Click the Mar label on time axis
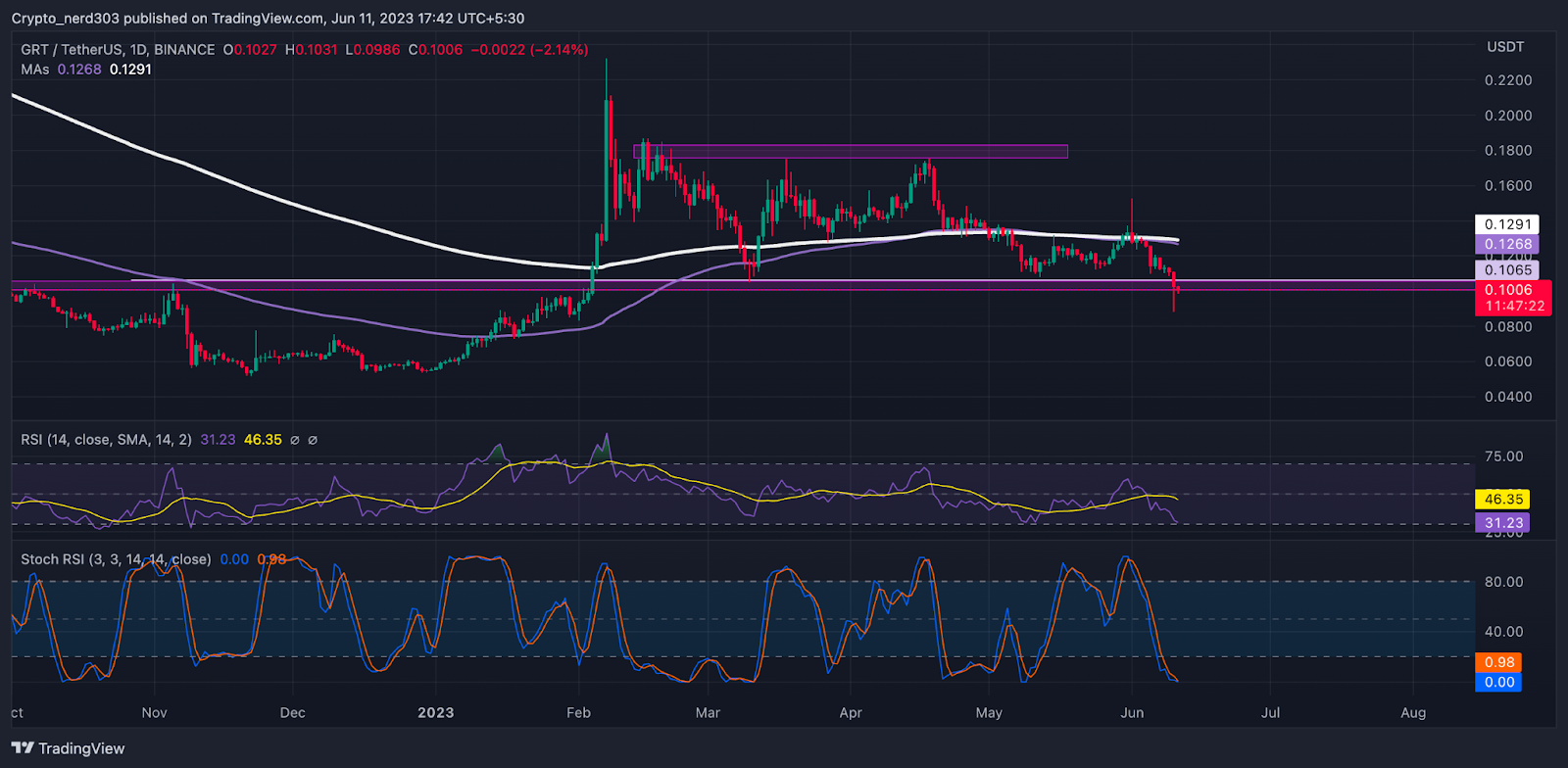Screen dimensions: 1568x768 point(708,713)
